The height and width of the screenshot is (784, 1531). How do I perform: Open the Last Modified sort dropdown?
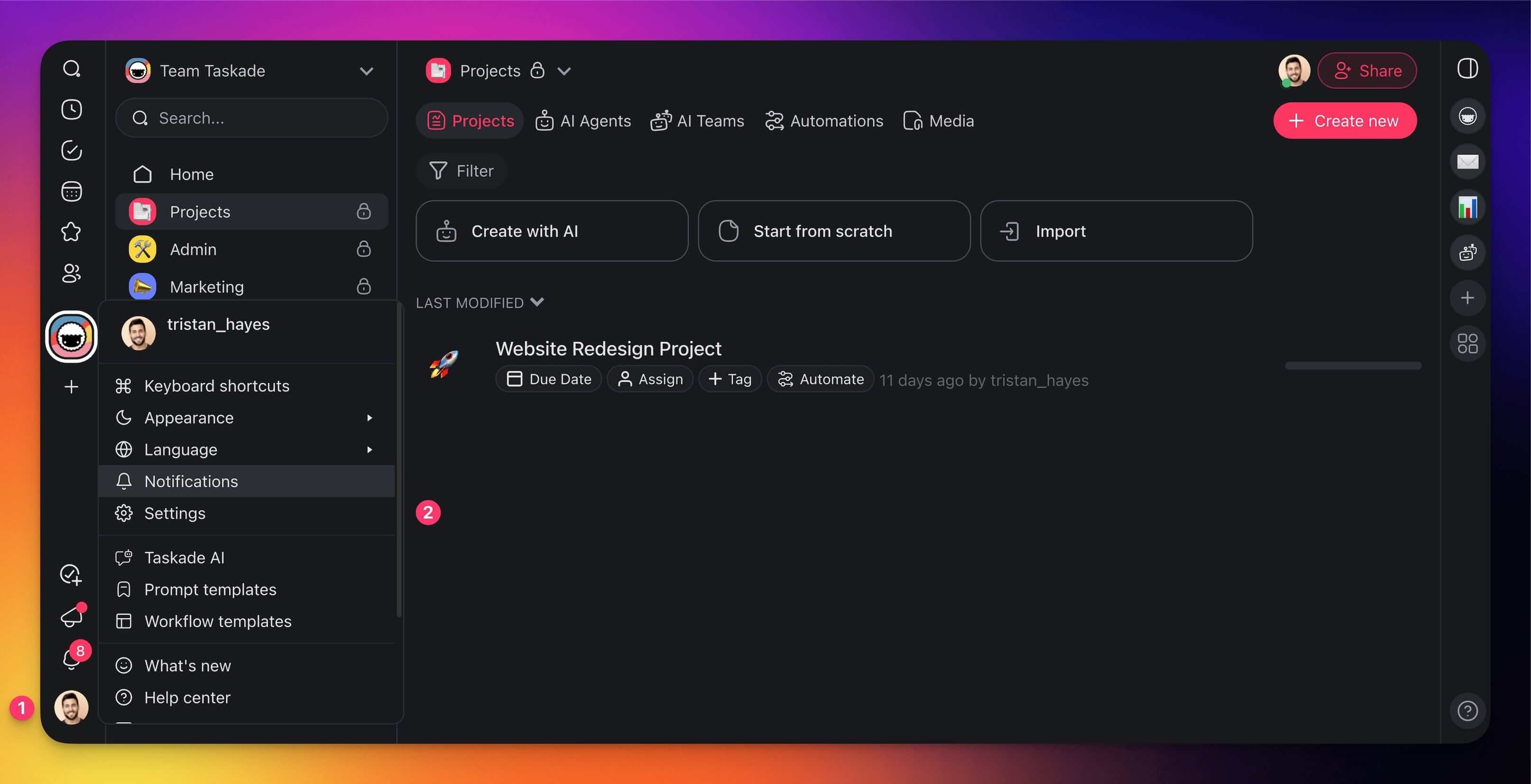(479, 302)
